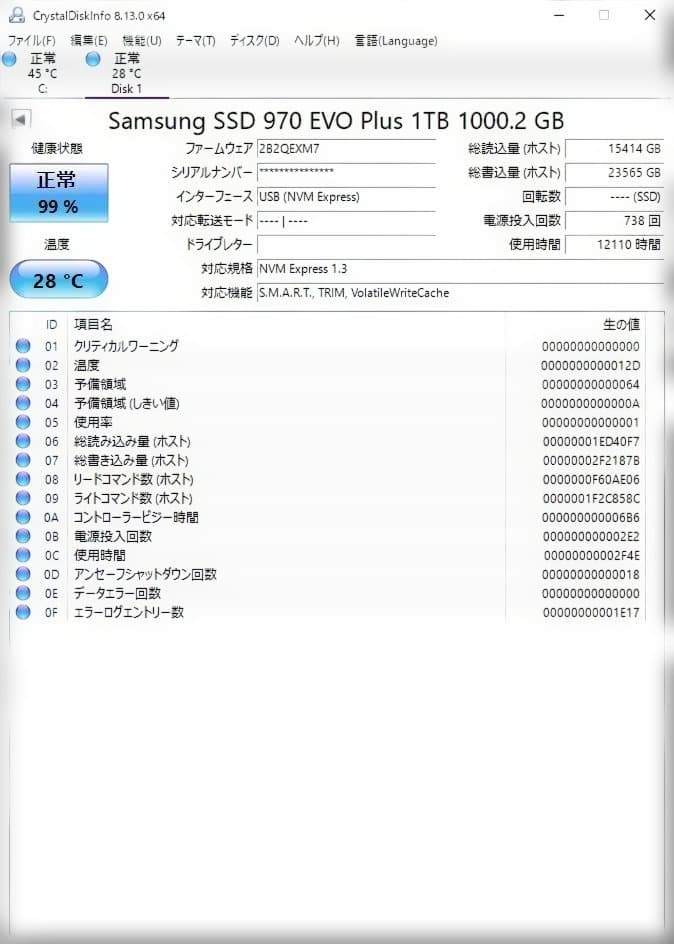Click the 生の値 column header
Viewport: 674px width, 944px height.
click(622, 324)
